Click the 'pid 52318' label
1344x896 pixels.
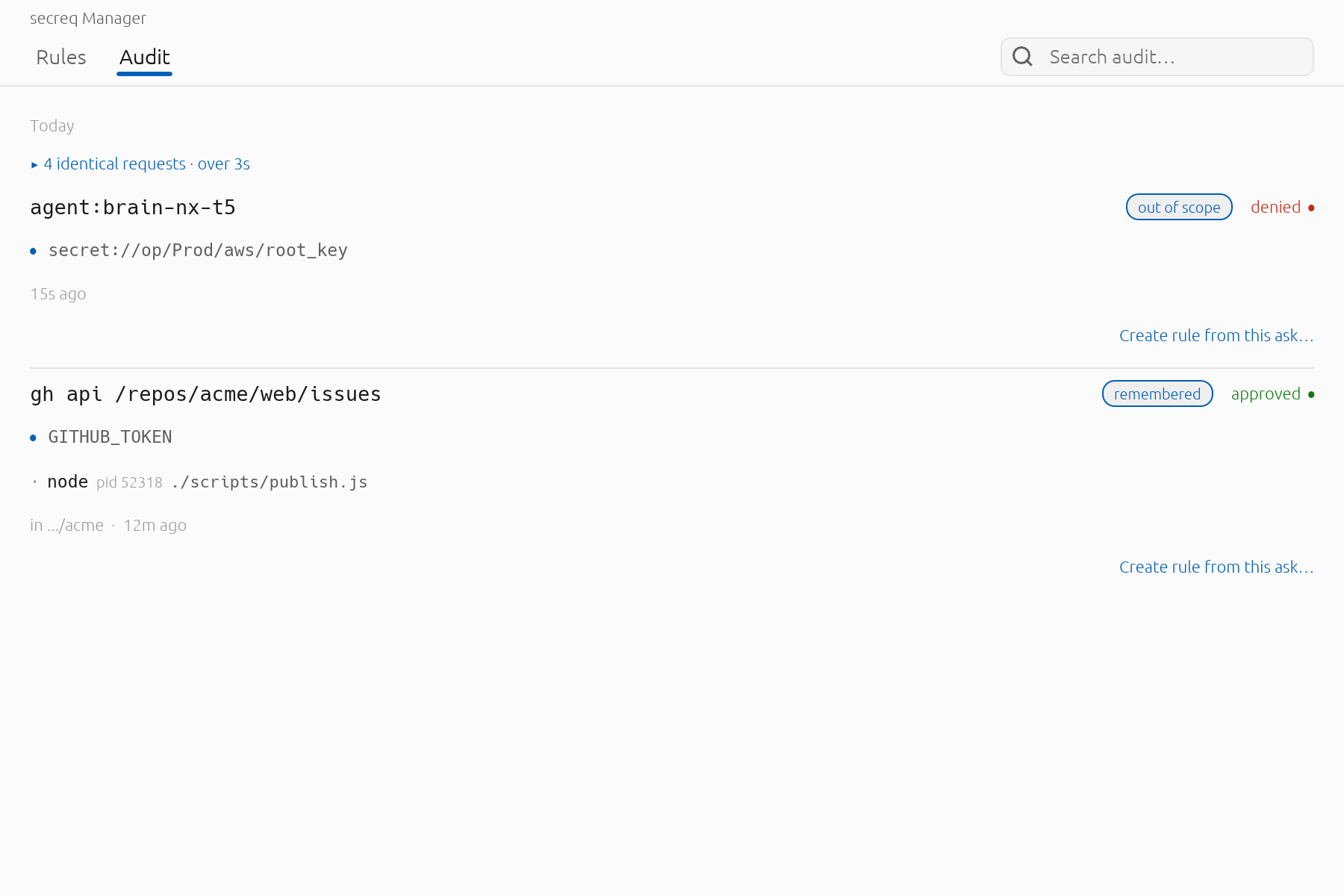tap(129, 482)
